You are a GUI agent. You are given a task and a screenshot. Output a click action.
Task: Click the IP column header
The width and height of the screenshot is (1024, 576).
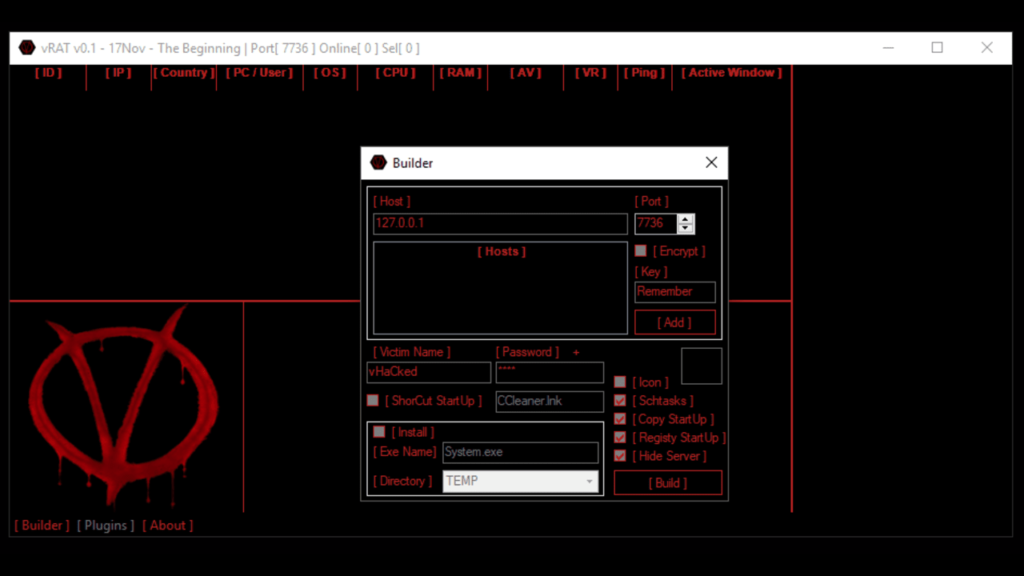point(118,72)
